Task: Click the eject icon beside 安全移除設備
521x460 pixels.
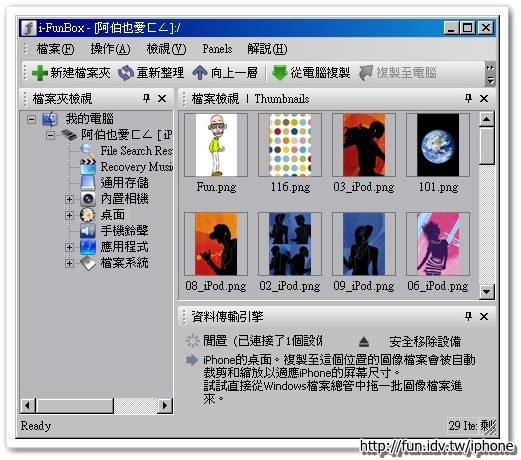Action: (x=364, y=342)
